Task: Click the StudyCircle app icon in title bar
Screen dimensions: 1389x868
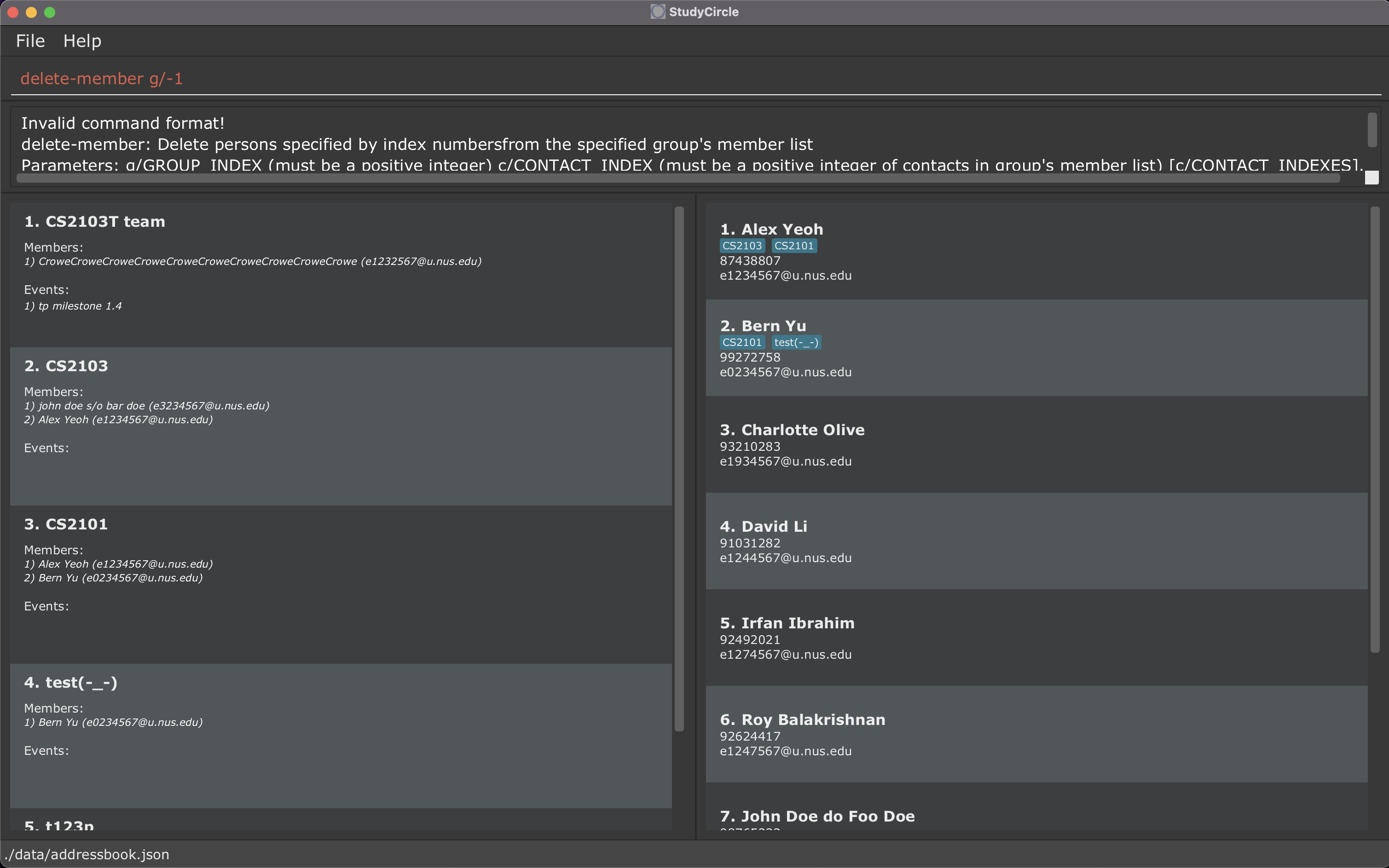Action: point(658,11)
